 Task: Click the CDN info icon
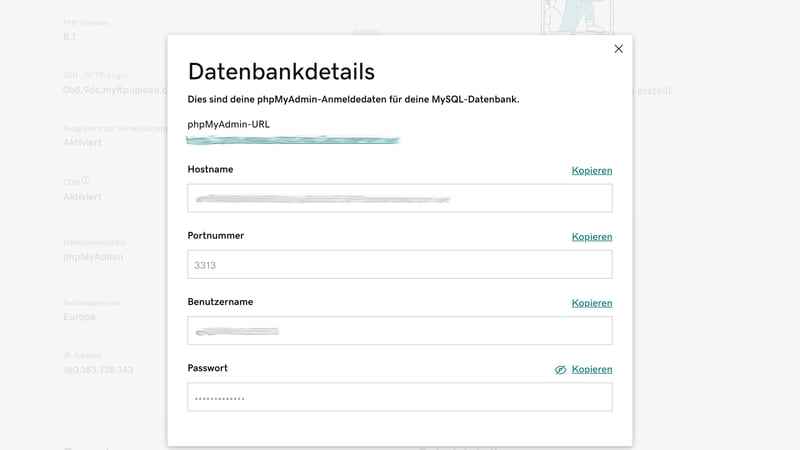pos(86,181)
